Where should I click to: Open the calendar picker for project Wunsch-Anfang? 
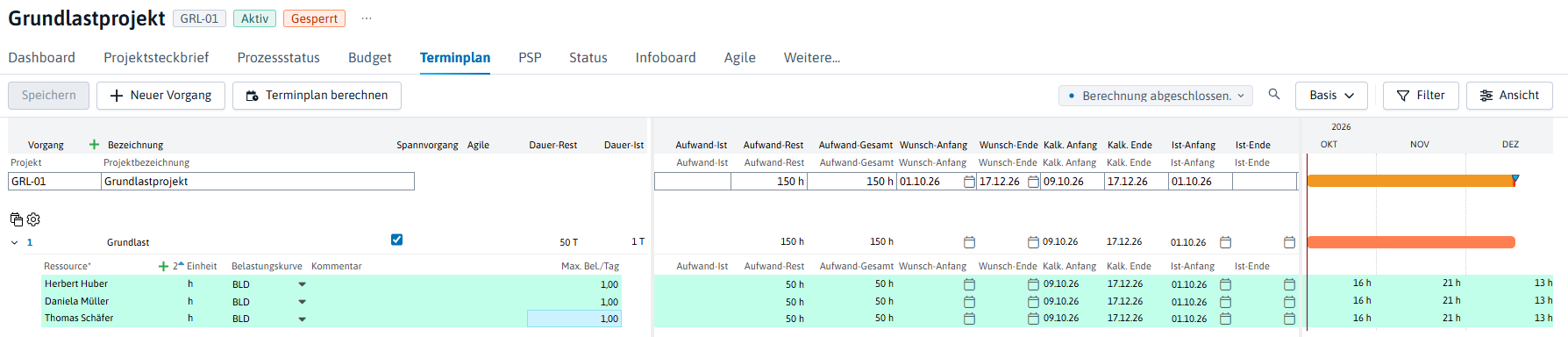(x=969, y=182)
